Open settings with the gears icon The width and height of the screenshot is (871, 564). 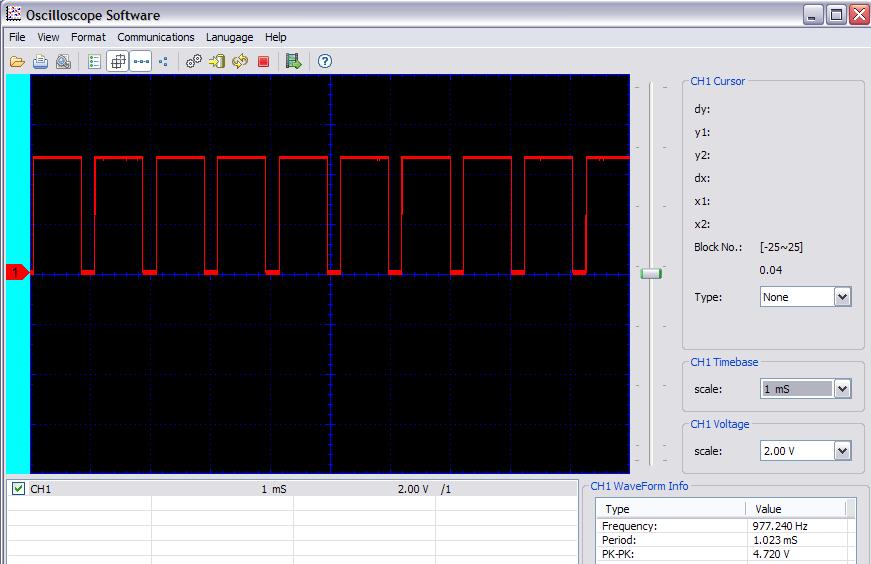[x=194, y=61]
